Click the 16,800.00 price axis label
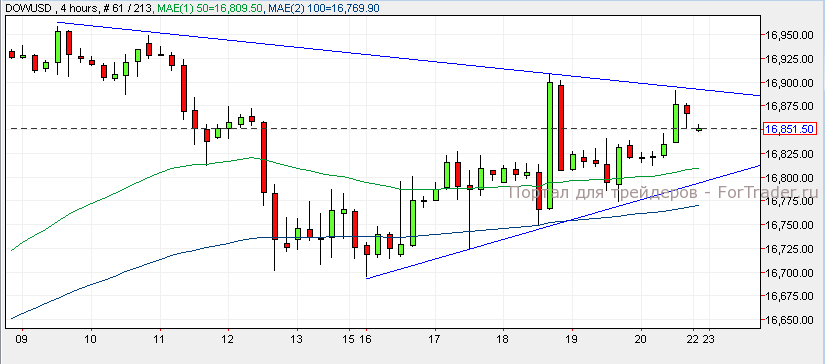The height and width of the screenshot is (364, 825). [x=789, y=178]
